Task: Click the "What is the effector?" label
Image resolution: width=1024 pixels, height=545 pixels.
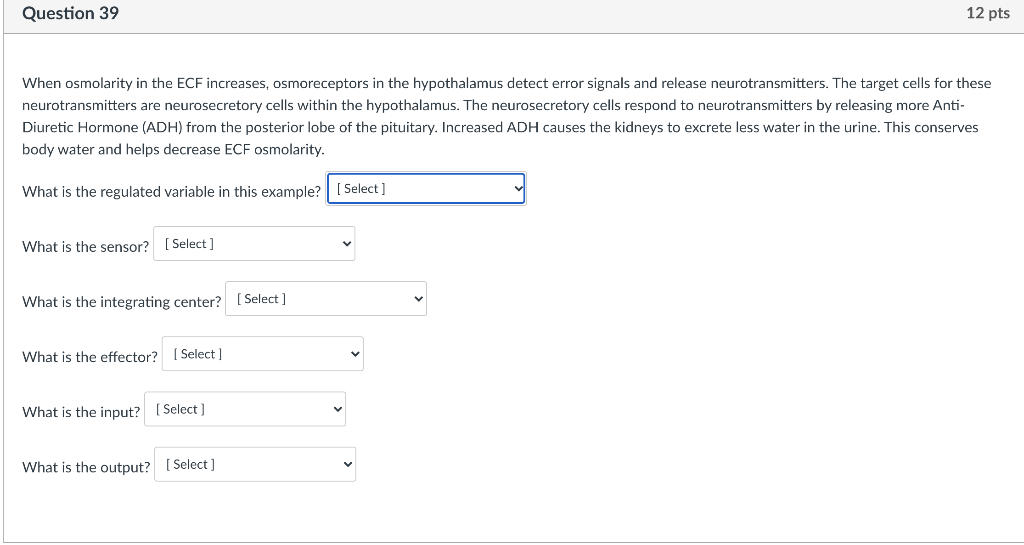Action: pos(89,356)
